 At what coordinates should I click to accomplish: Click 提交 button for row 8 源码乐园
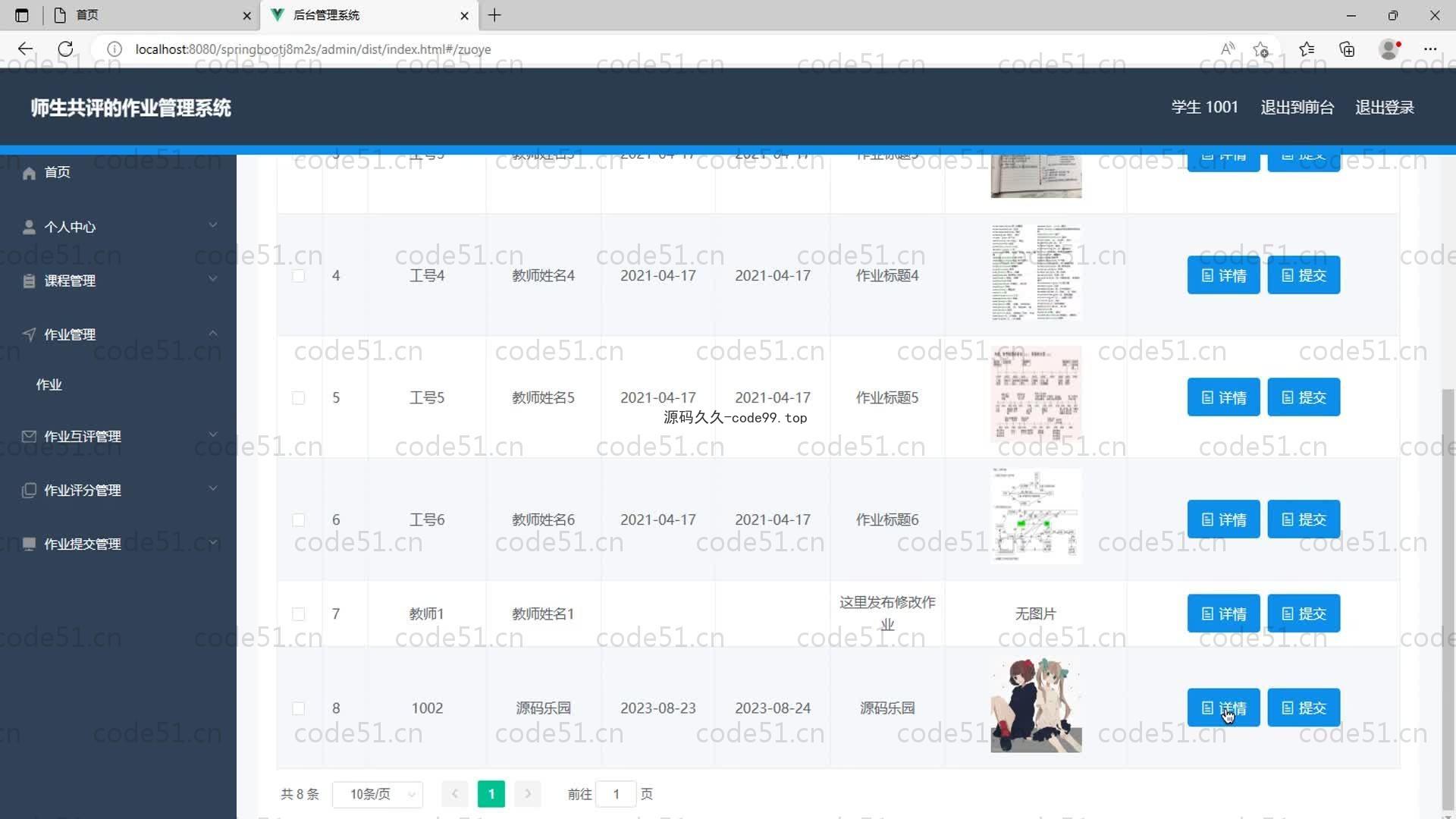1304,708
